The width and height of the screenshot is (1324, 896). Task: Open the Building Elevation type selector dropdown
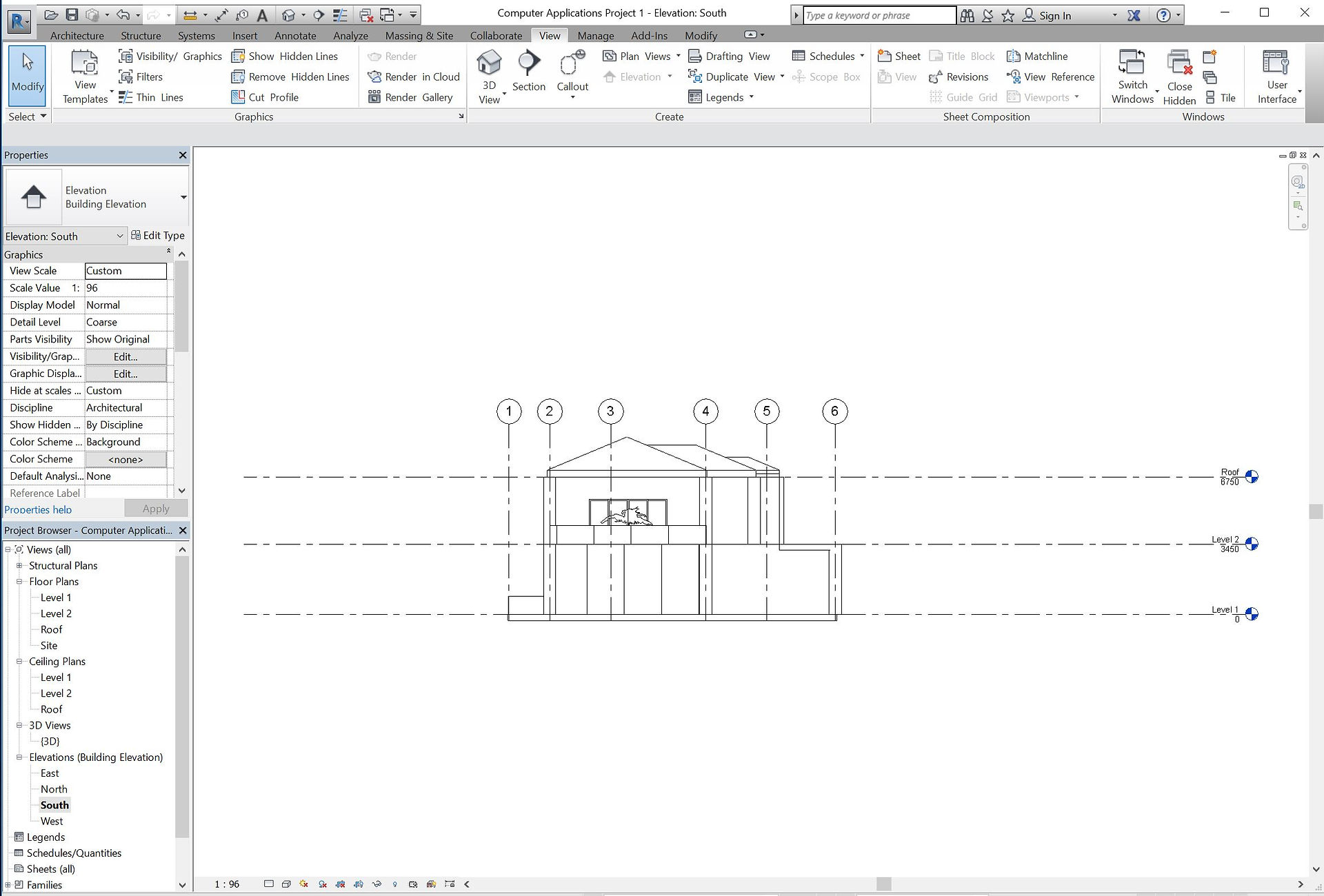coord(183,197)
